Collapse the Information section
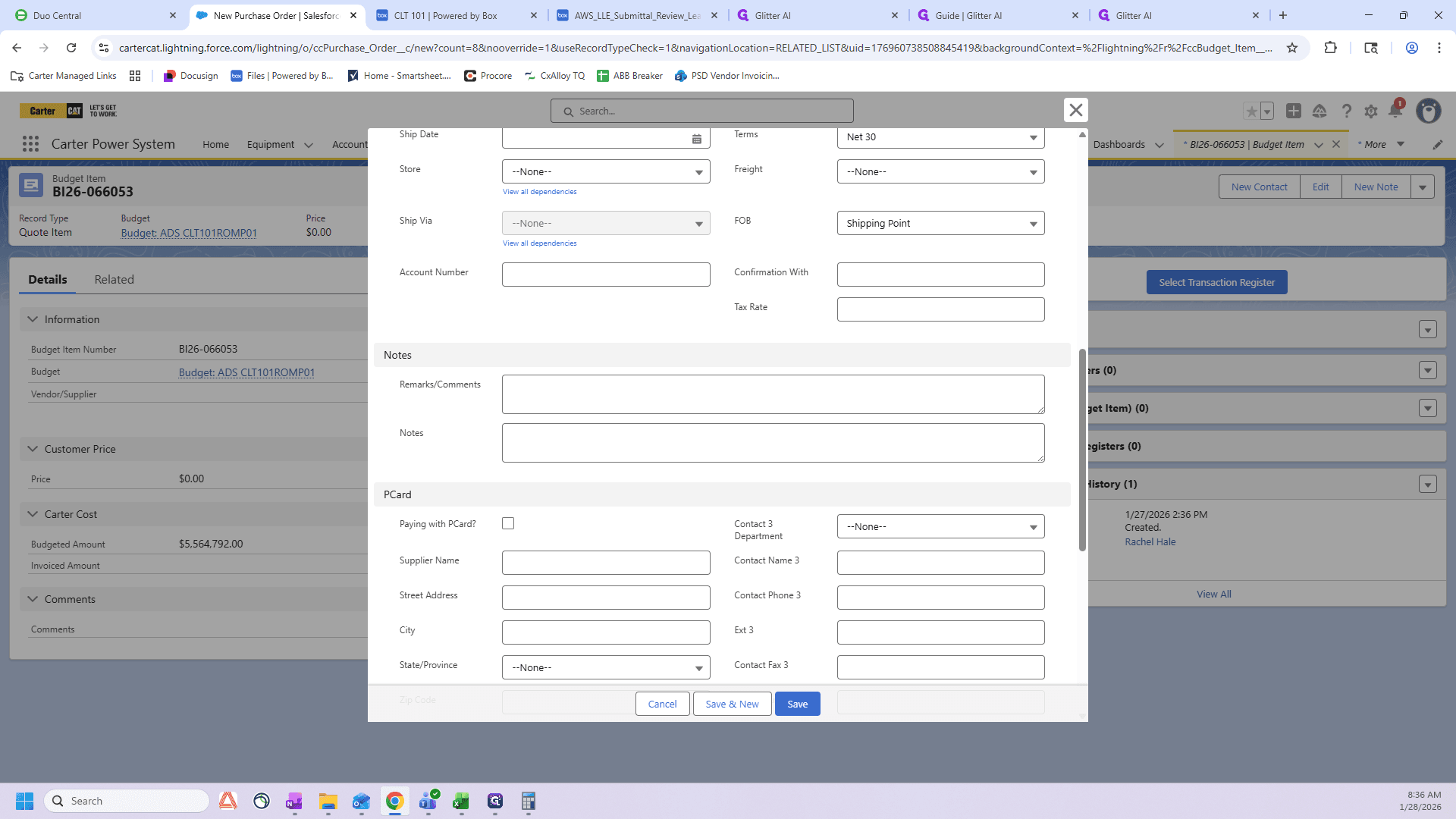 [33, 319]
